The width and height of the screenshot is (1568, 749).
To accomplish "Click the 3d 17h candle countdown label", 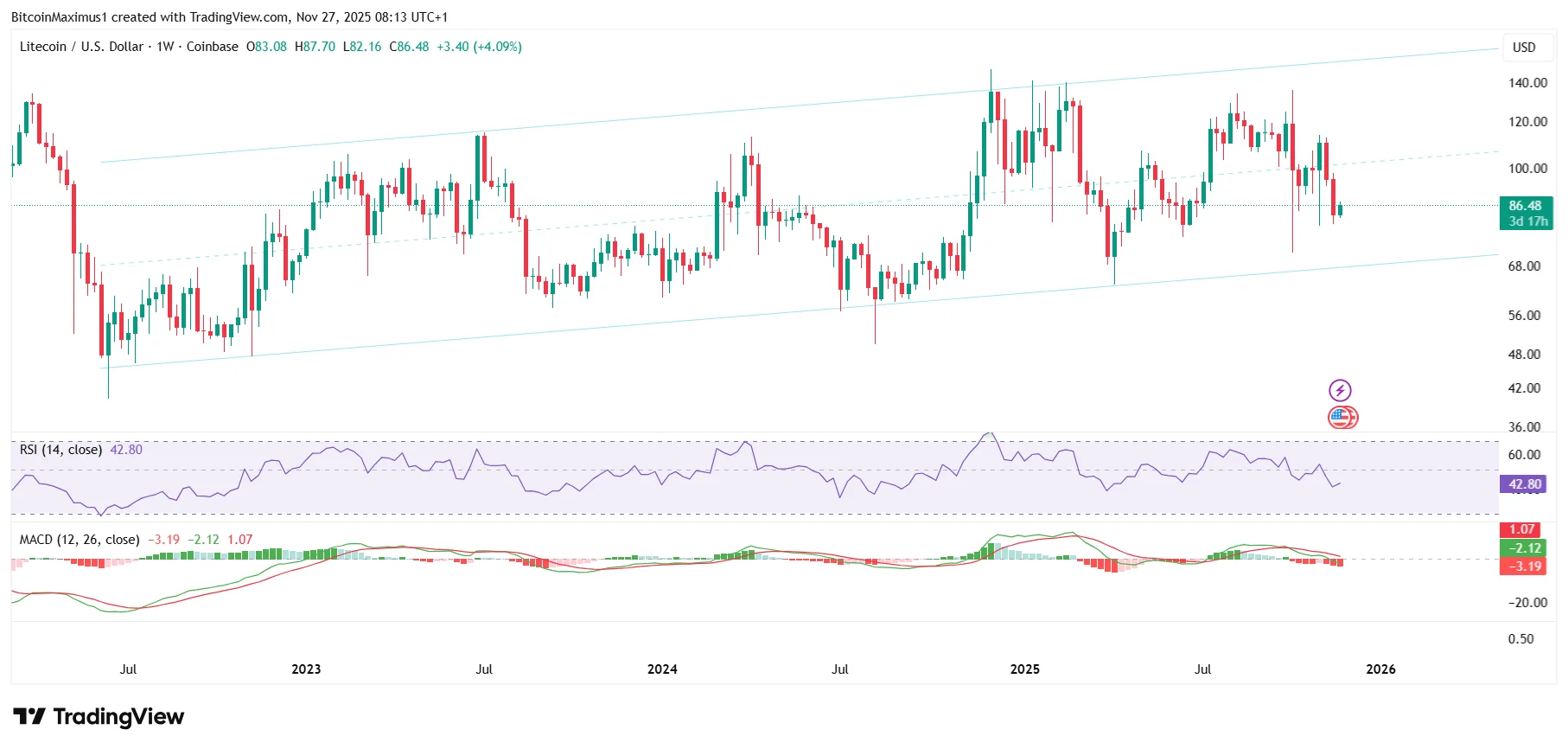I will (1526, 221).
